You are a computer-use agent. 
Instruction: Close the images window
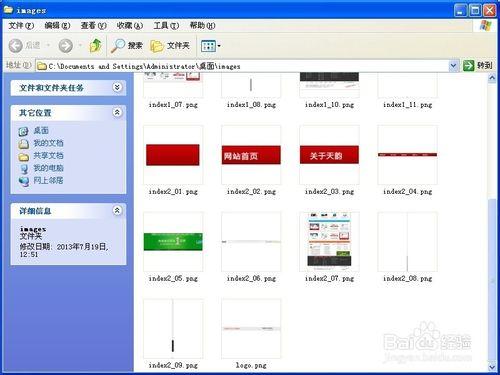click(490, 10)
